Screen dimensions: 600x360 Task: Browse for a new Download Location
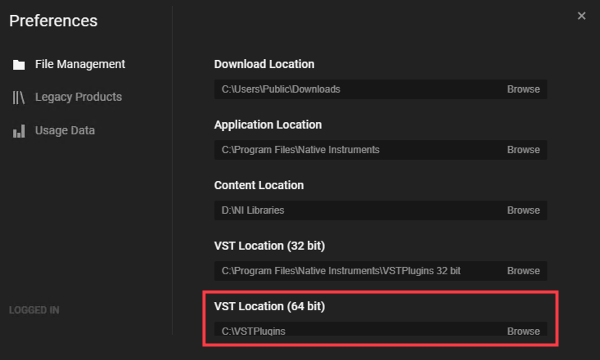tap(523, 89)
